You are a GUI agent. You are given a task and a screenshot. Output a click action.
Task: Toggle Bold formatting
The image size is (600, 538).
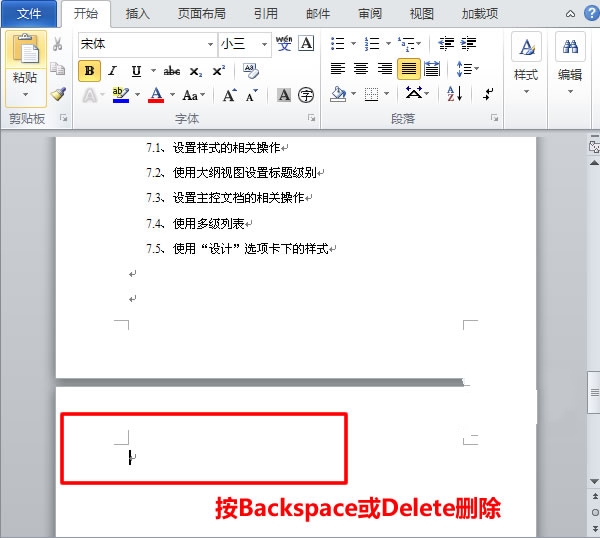tap(90, 71)
